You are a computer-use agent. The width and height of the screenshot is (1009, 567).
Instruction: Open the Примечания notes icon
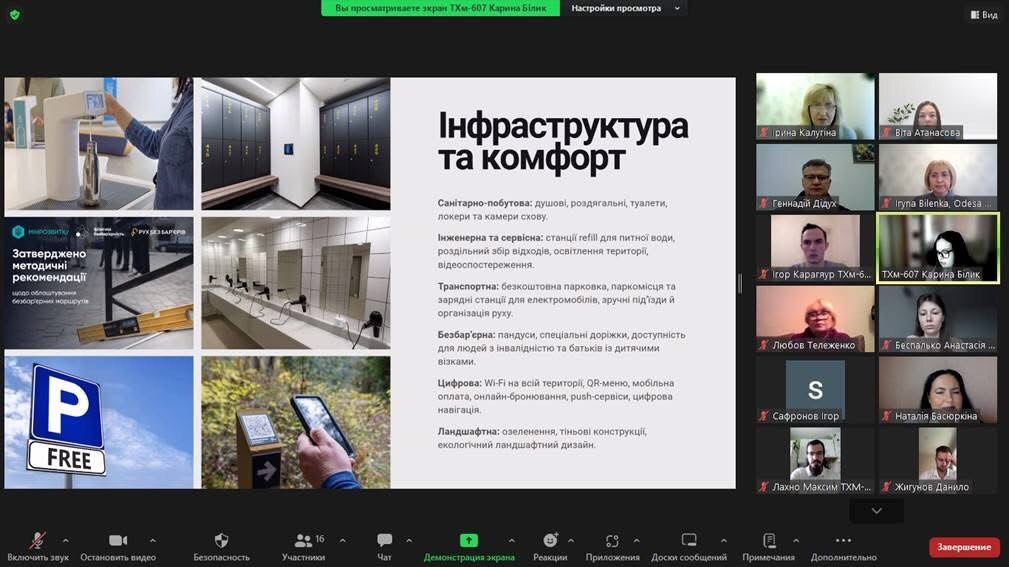click(x=768, y=541)
